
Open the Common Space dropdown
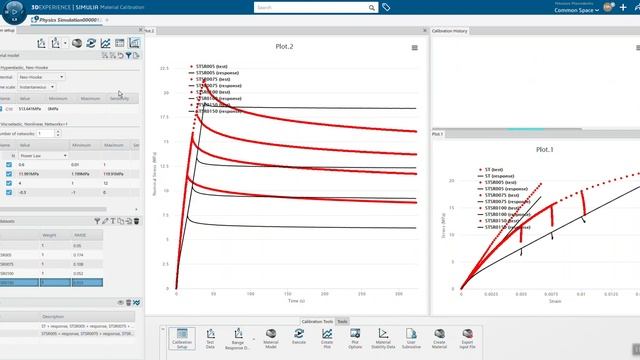[x=576, y=10]
